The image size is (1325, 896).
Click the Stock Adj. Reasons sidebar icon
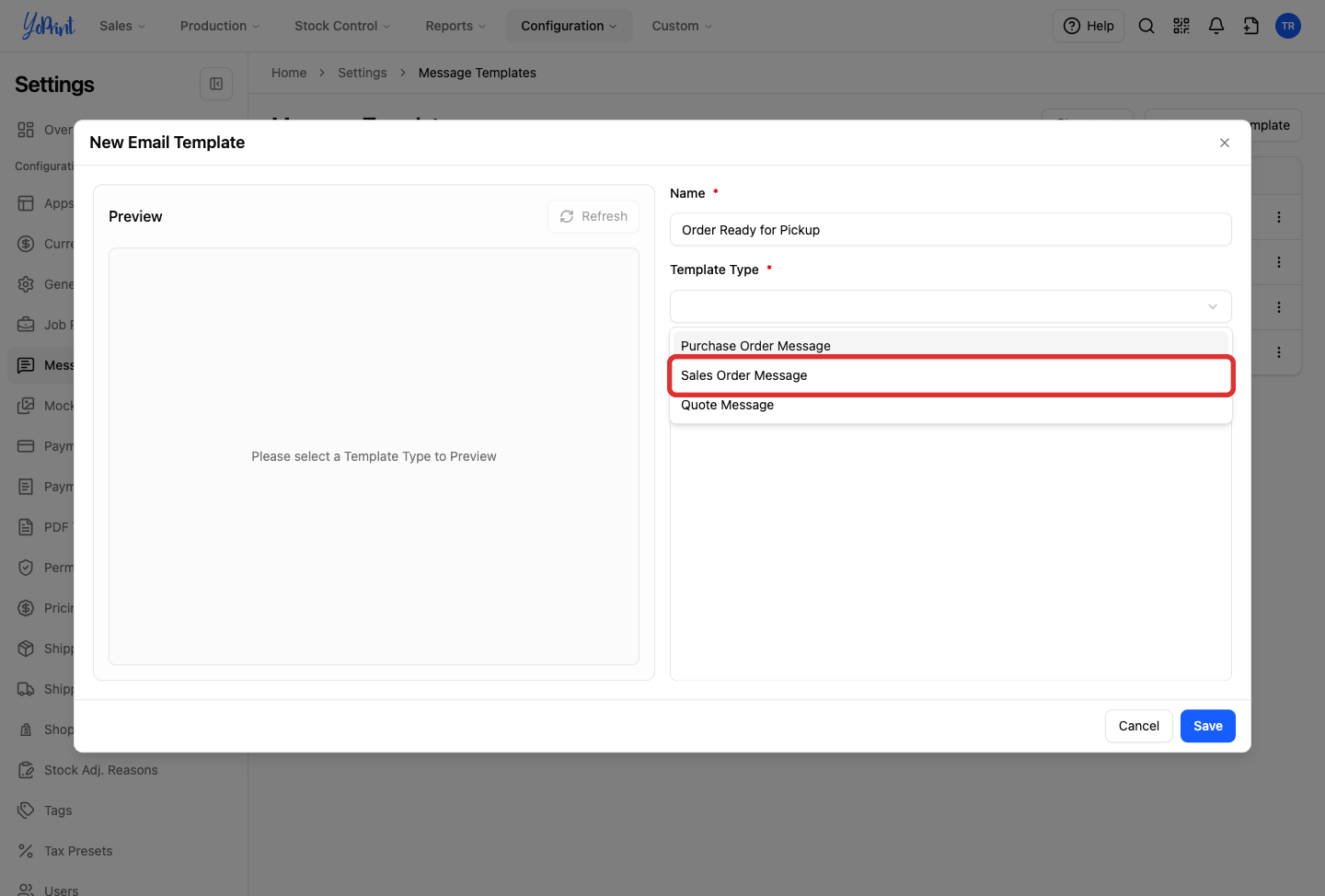point(26,770)
